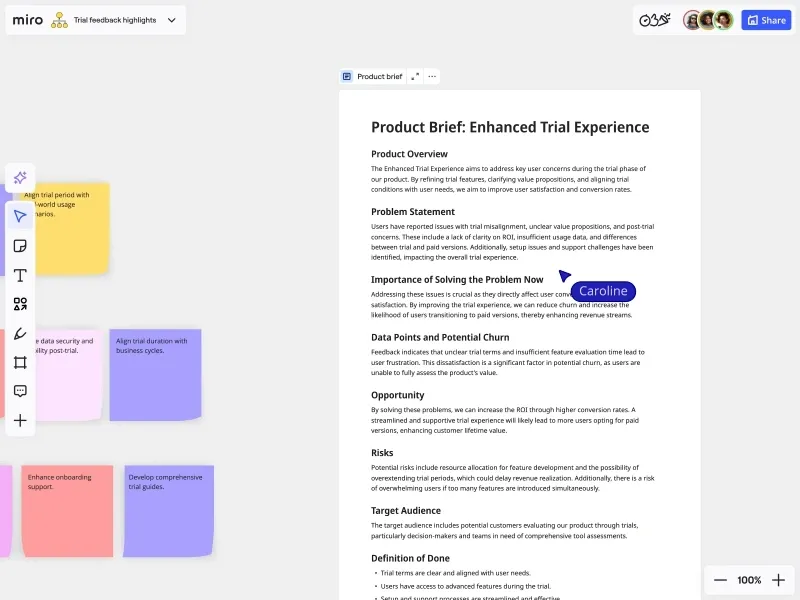Select the pen drawing tool
800x600 pixels.
pyautogui.click(x=20, y=333)
